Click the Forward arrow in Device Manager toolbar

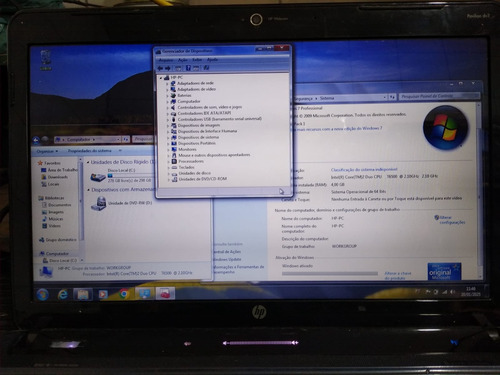(x=168, y=68)
